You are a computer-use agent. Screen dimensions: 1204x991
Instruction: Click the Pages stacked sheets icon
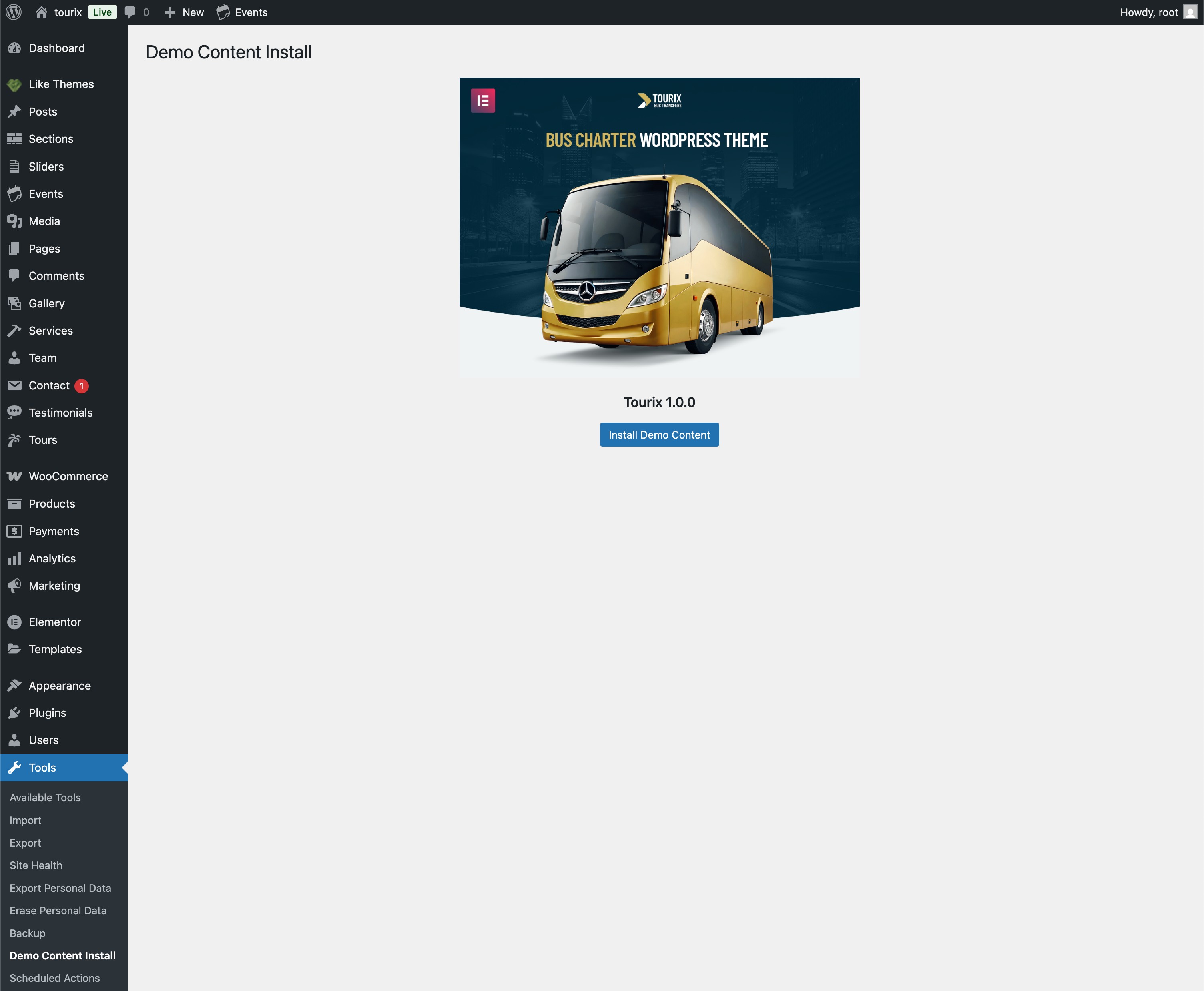click(x=14, y=248)
